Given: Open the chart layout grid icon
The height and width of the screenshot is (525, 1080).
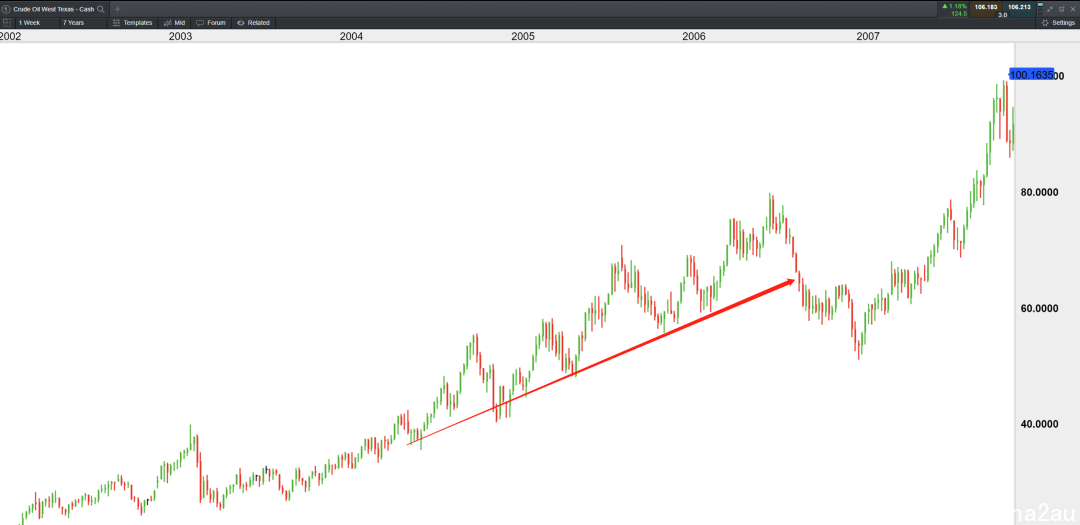Looking at the screenshot, I should point(7,23).
